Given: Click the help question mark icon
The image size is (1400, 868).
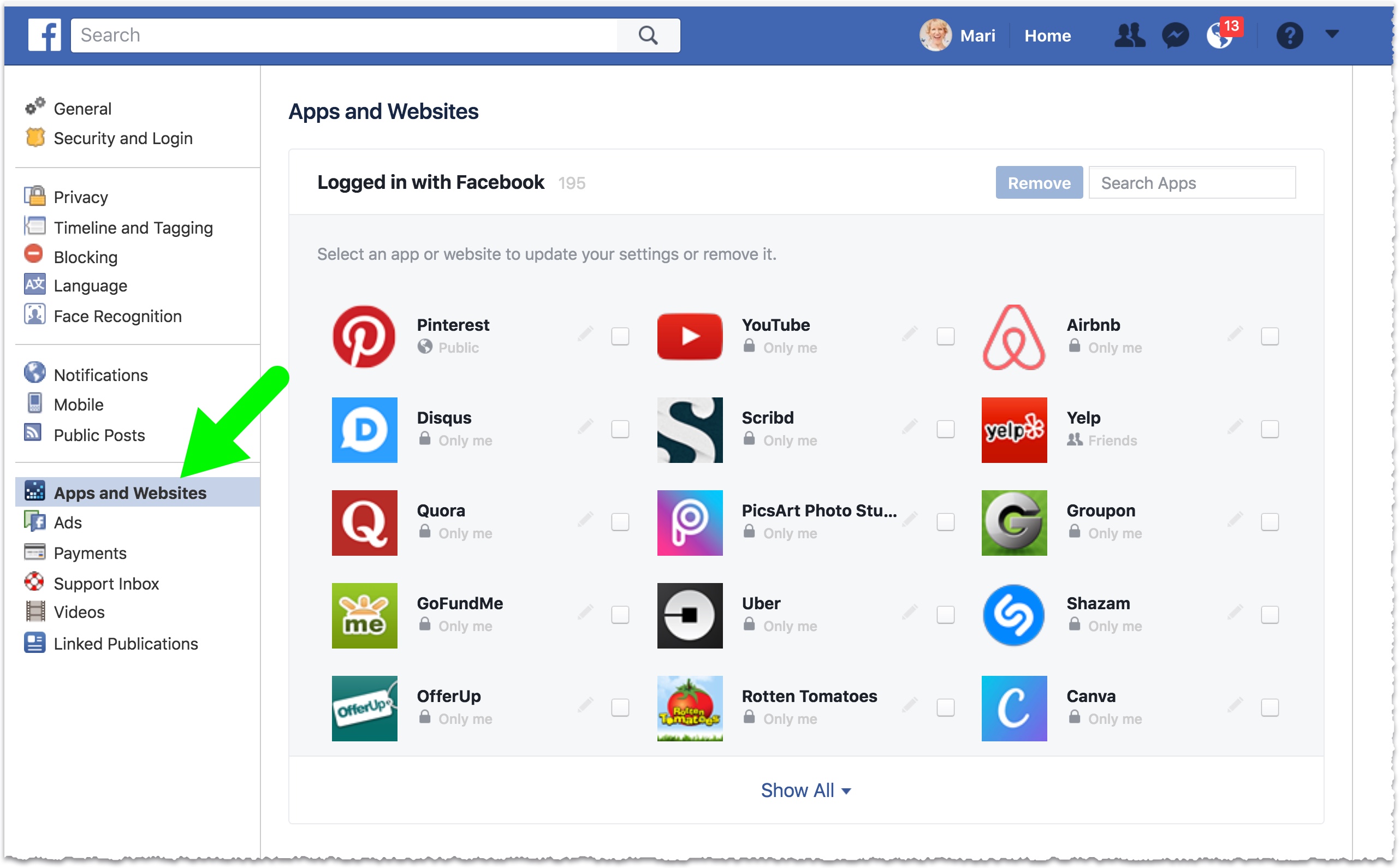Looking at the screenshot, I should tap(1289, 35).
